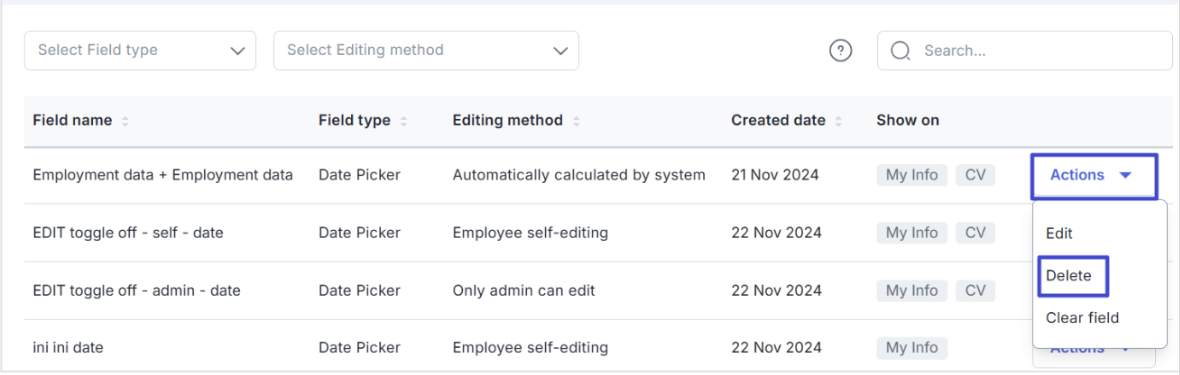The height and width of the screenshot is (375, 1180).
Task: Select Clear field in Actions menu
Action: pyautogui.click(x=1082, y=318)
